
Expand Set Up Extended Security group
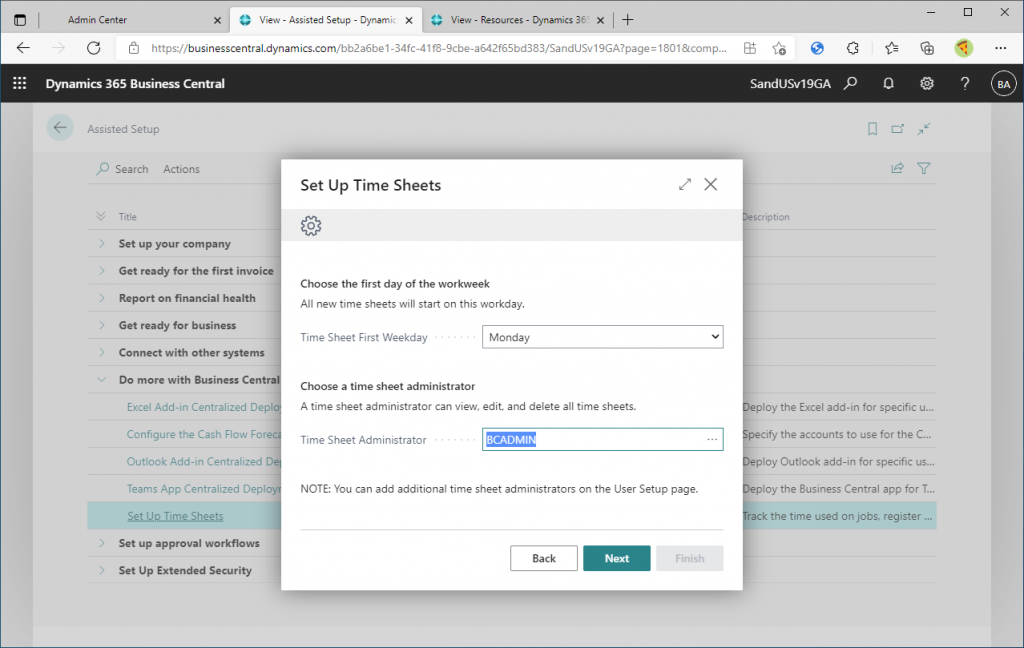(x=102, y=570)
